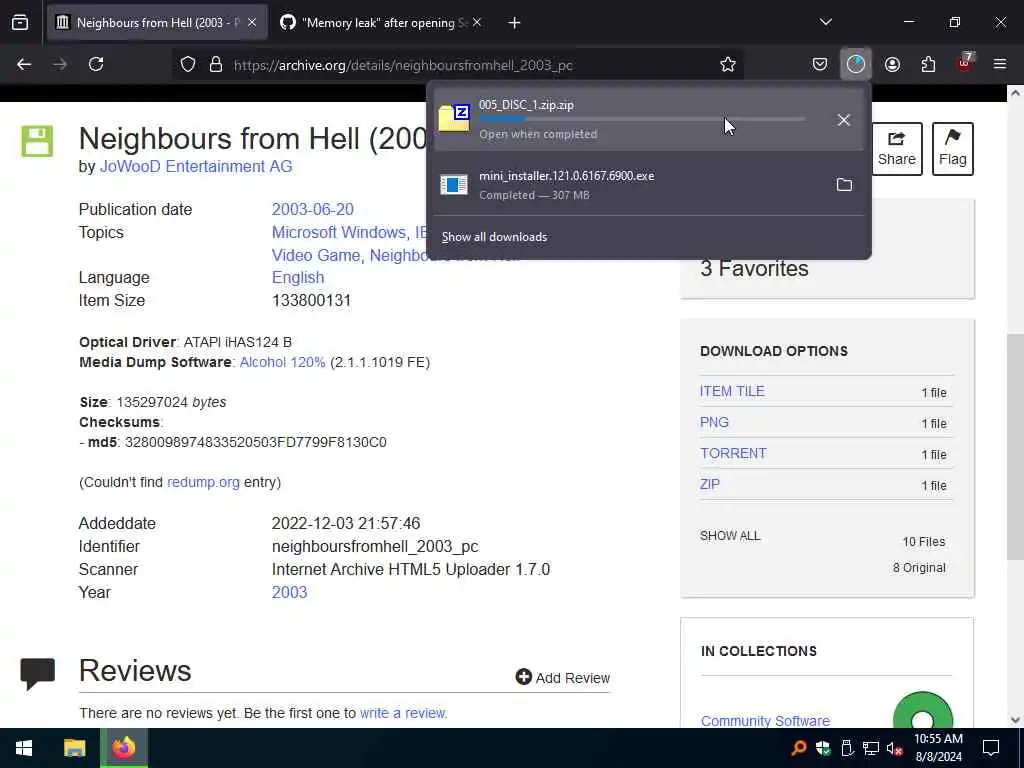Image resolution: width=1024 pixels, height=768 pixels.
Task: Open the Firefox application menu
Action: pyautogui.click(x=1000, y=64)
